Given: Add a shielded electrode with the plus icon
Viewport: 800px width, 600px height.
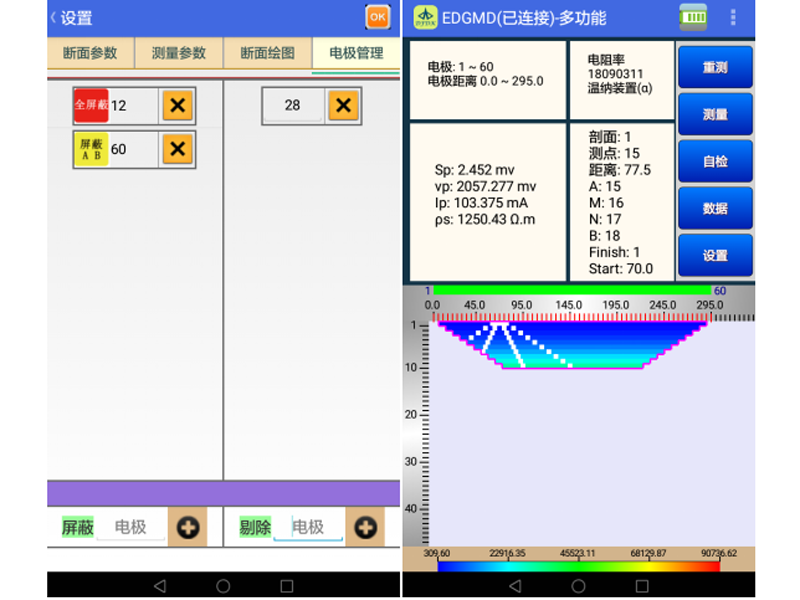Looking at the screenshot, I should (x=188, y=528).
